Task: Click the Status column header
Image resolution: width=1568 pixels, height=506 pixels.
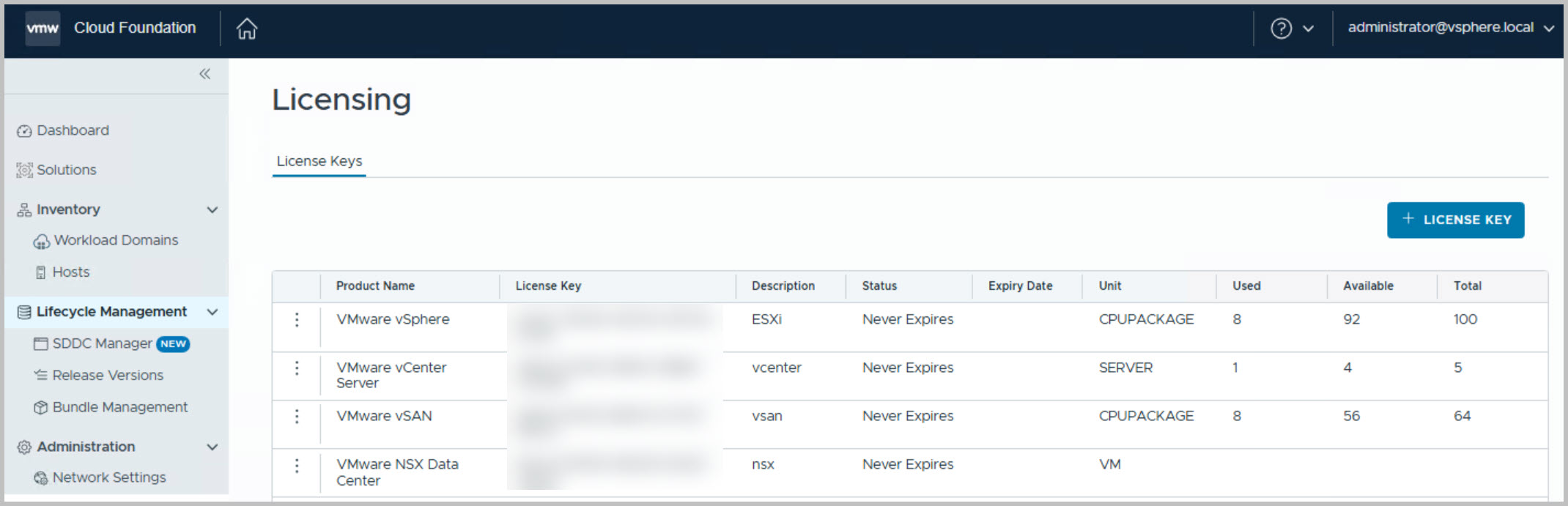Action: pos(879,286)
